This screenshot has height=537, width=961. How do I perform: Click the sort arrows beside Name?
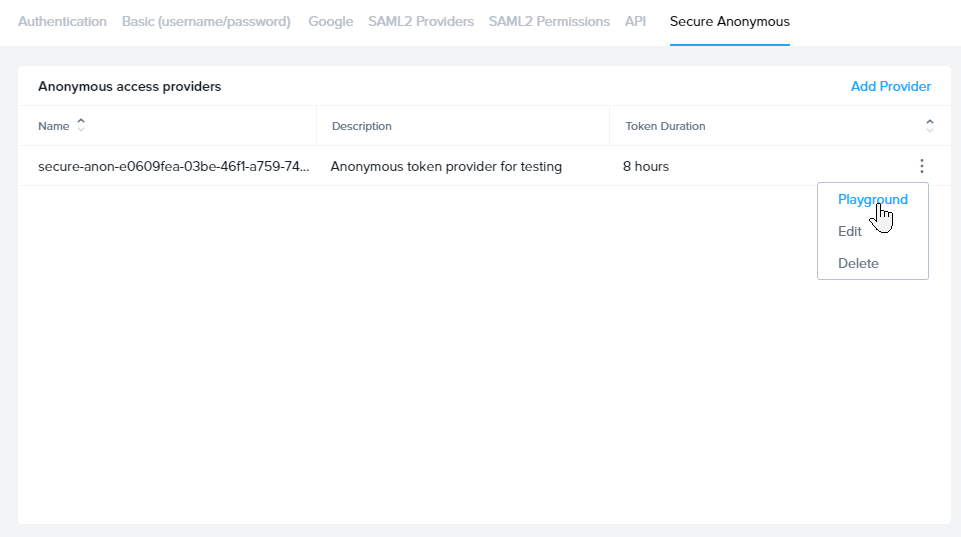(81, 125)
